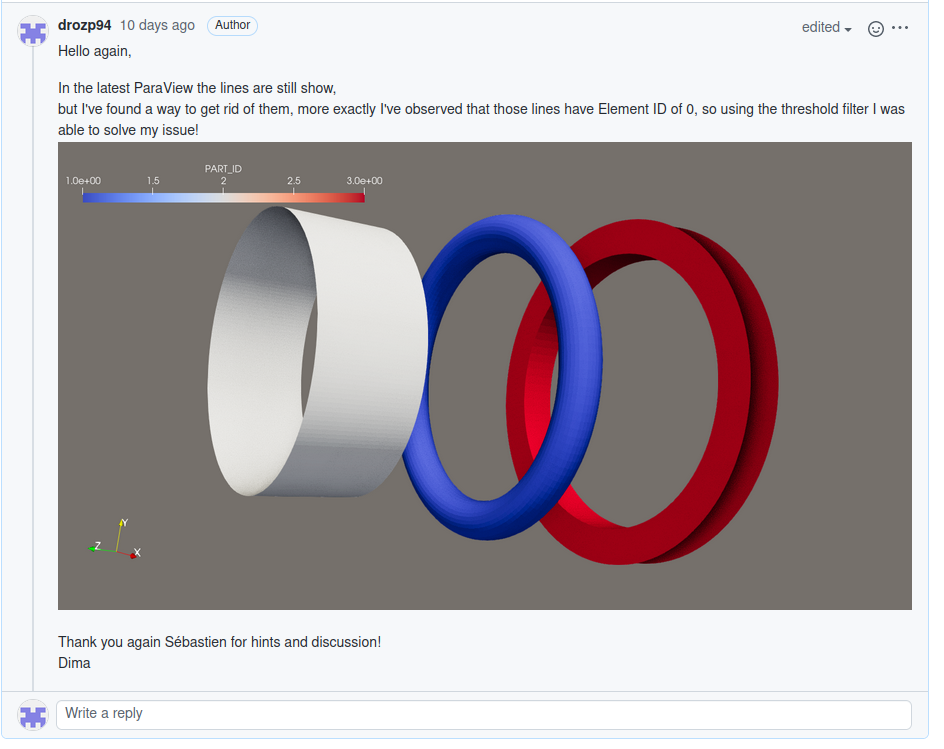Open drozp94's avatar at the post header
Screen dimensions: 944x749
pos(33,31)
